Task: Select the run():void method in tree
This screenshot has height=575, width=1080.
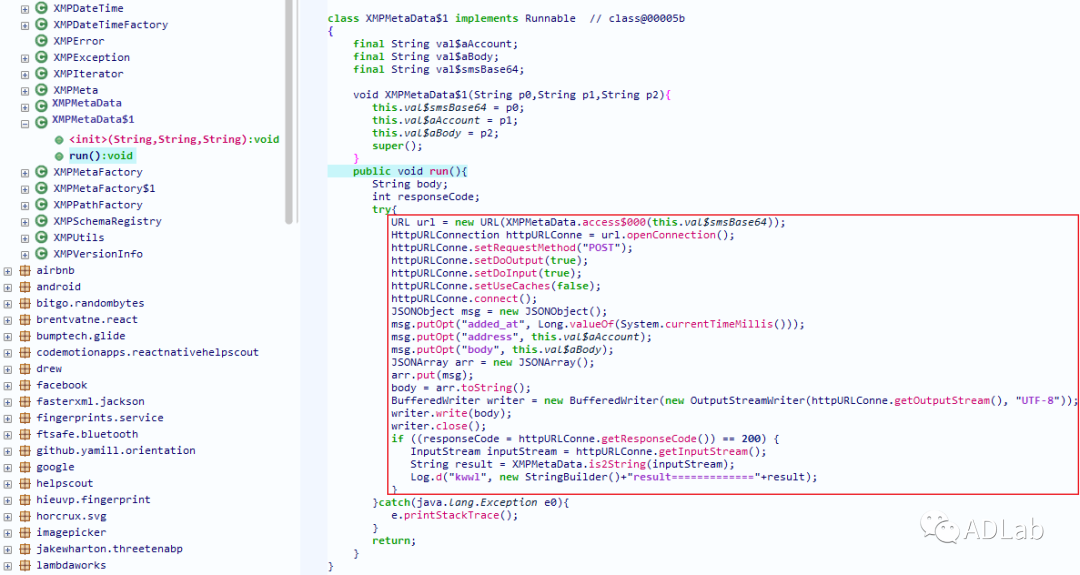Action: pos(100,156)
